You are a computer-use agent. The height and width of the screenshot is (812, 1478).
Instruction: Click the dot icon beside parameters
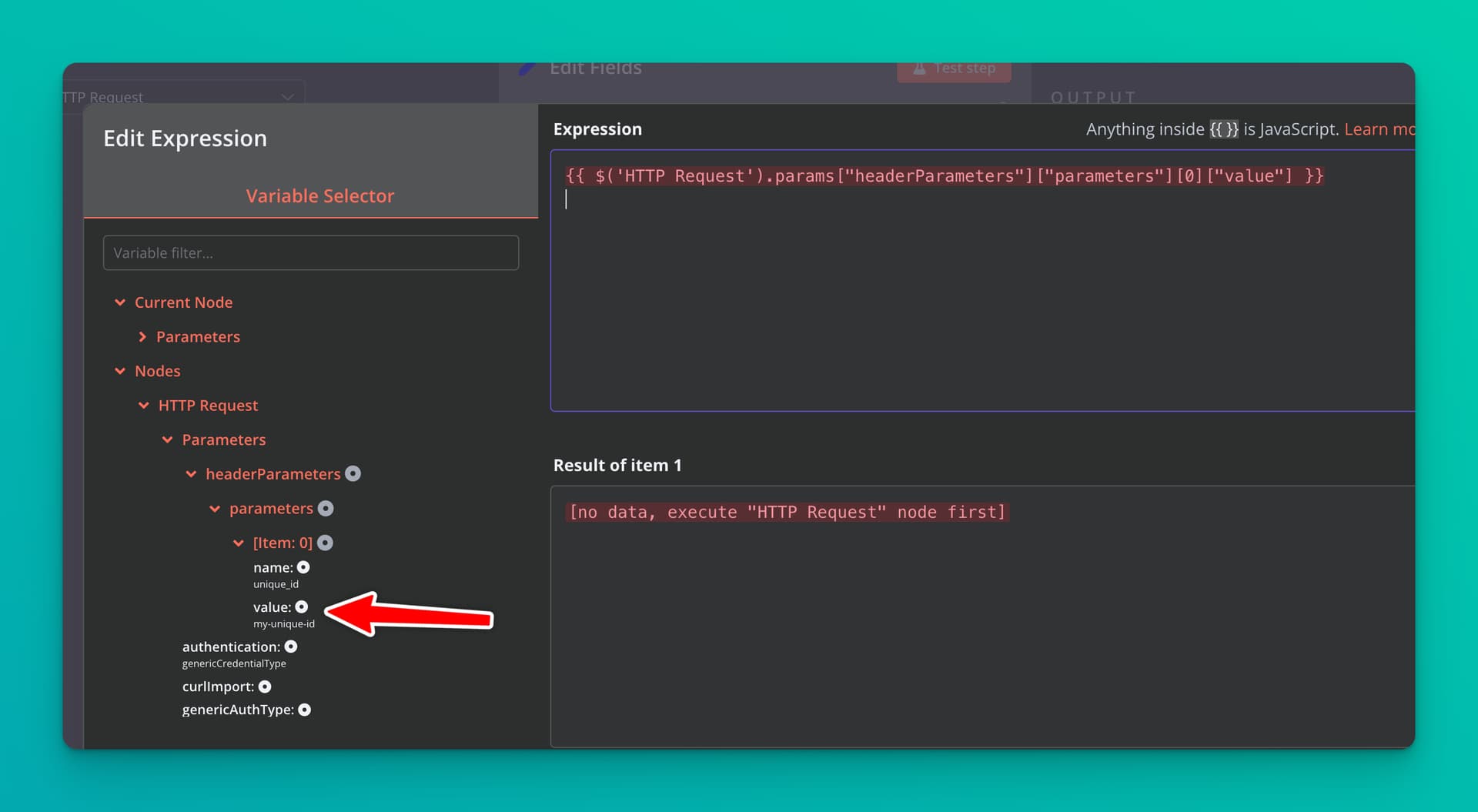326,509
